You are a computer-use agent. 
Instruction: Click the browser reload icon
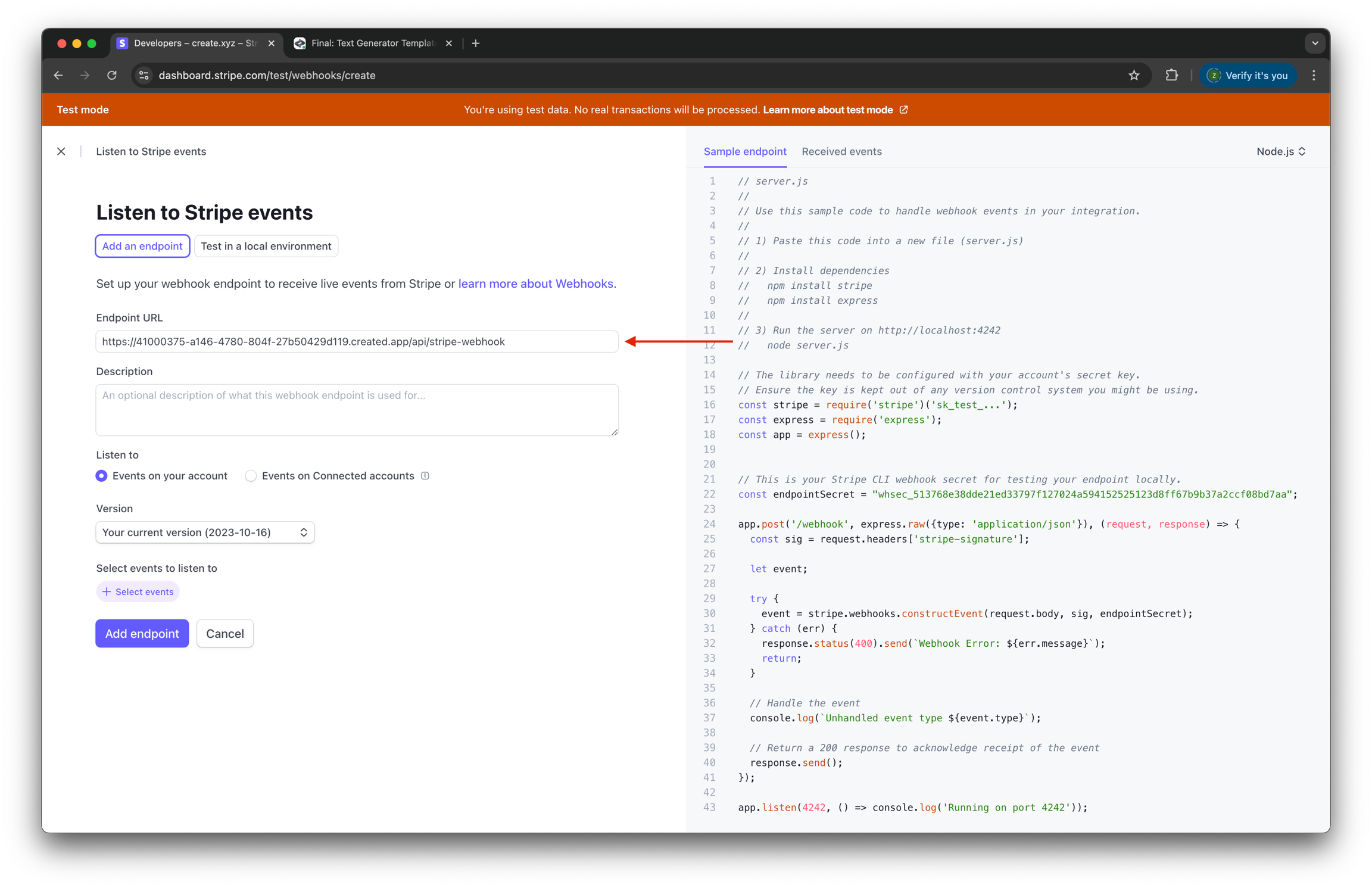pos(112,76)
